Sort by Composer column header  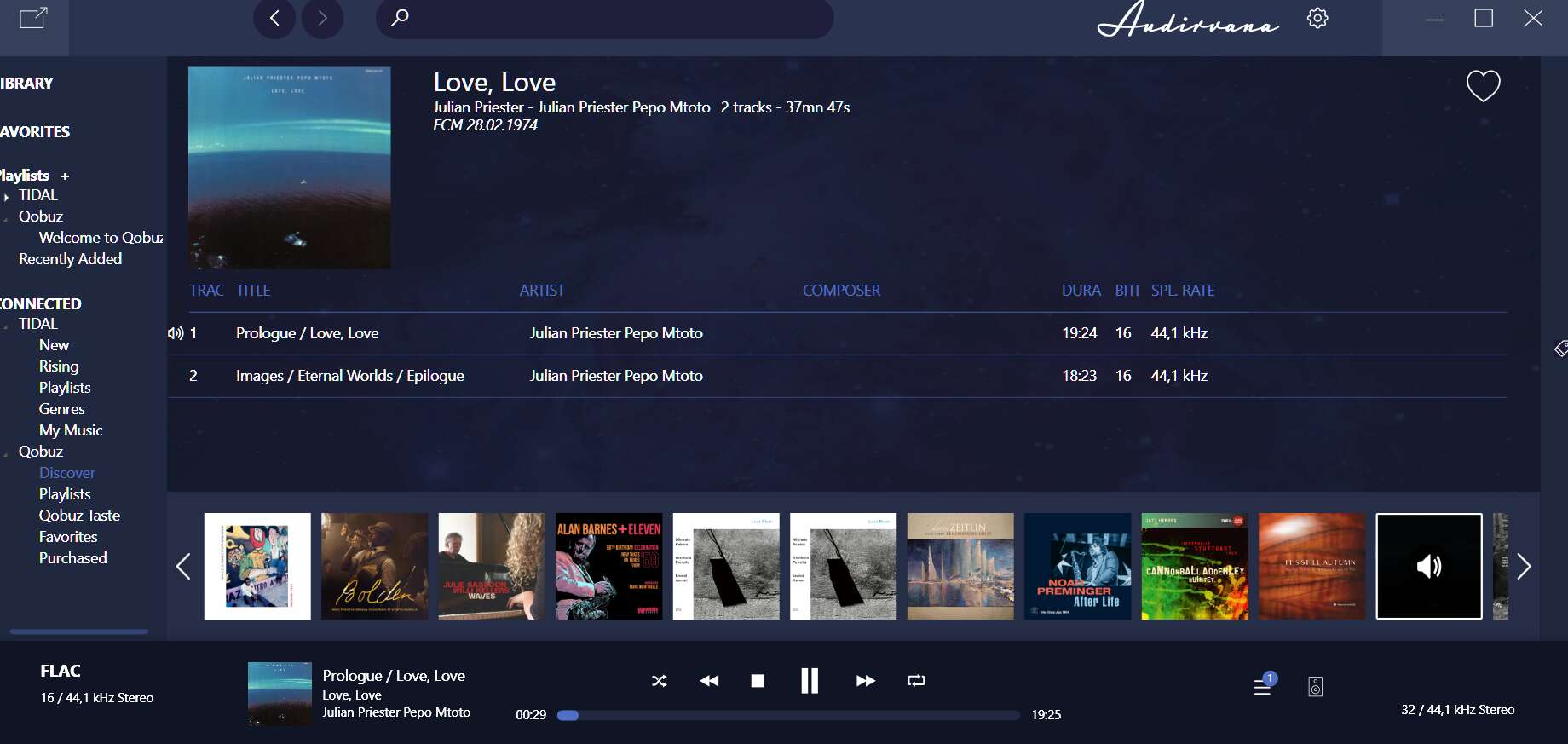(841, 291)
